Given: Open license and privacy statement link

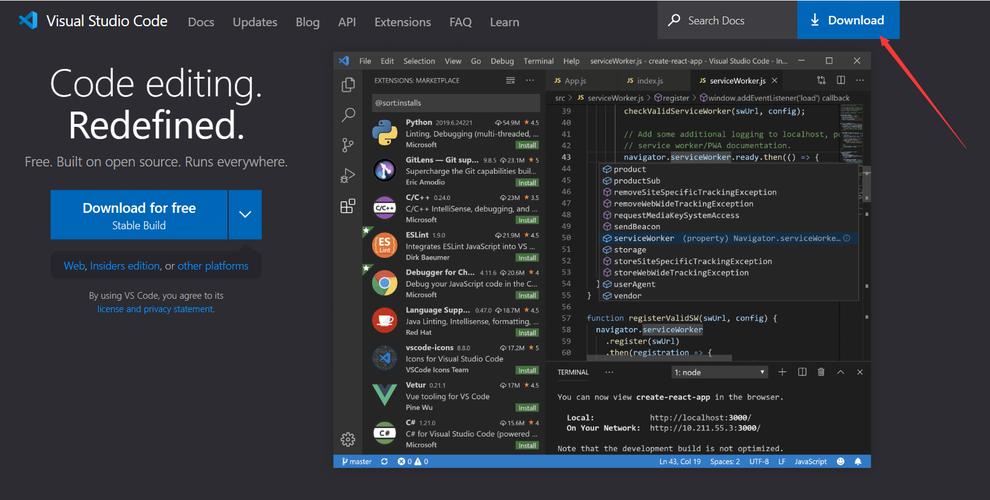Looking at the screenshot, I should 155,309.
